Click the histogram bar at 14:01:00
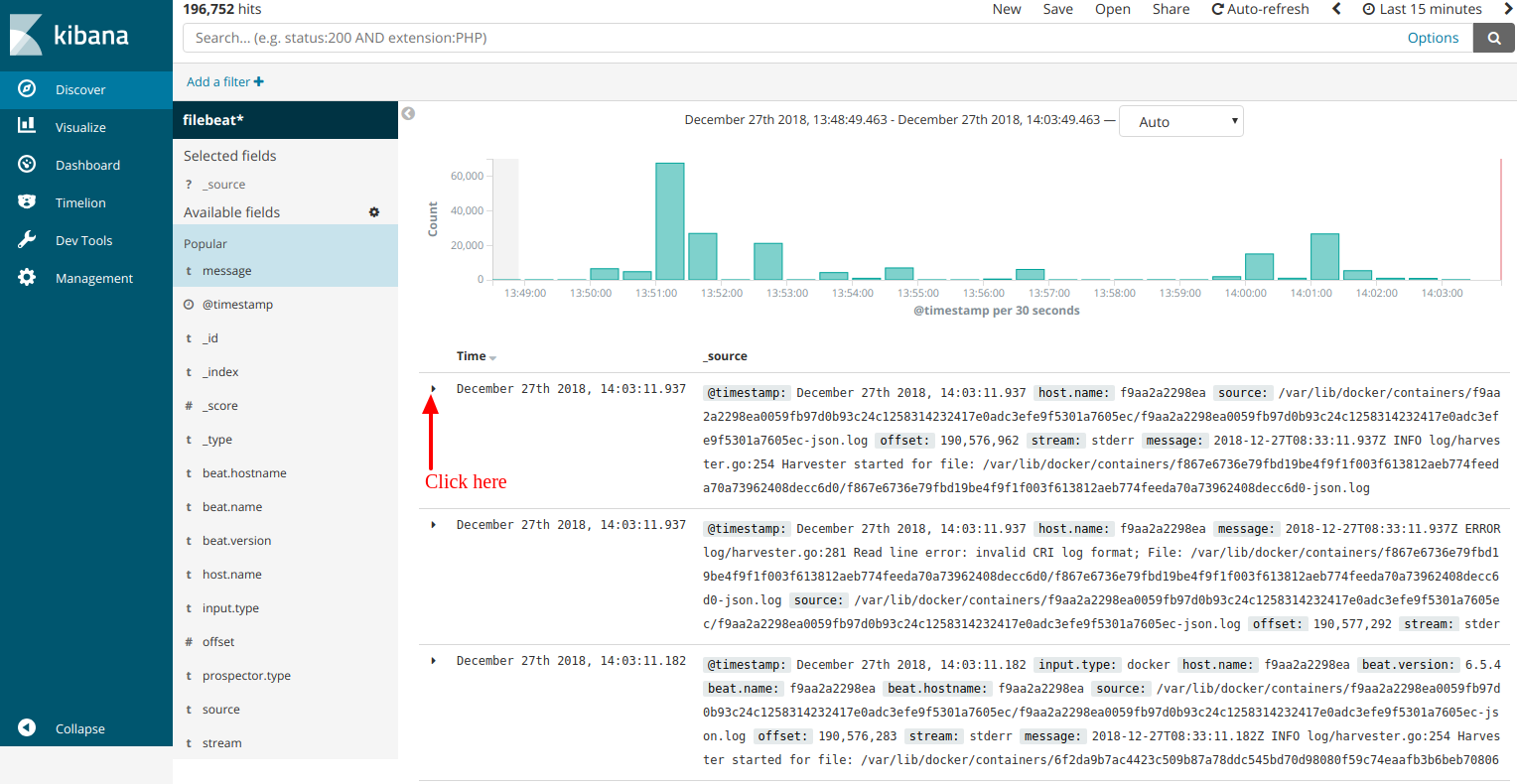 1325,257
